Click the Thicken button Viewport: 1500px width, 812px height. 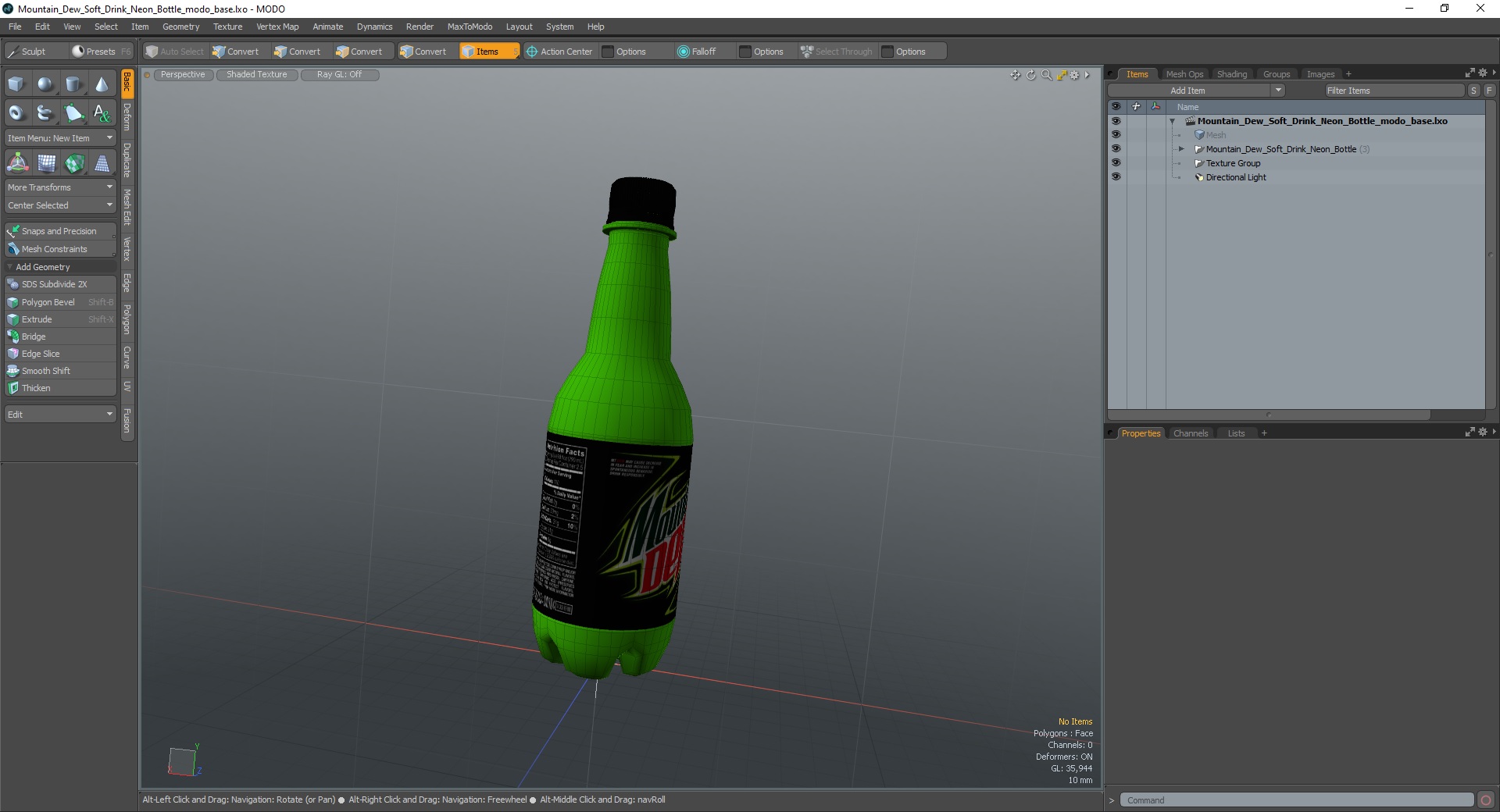[60, 388]
